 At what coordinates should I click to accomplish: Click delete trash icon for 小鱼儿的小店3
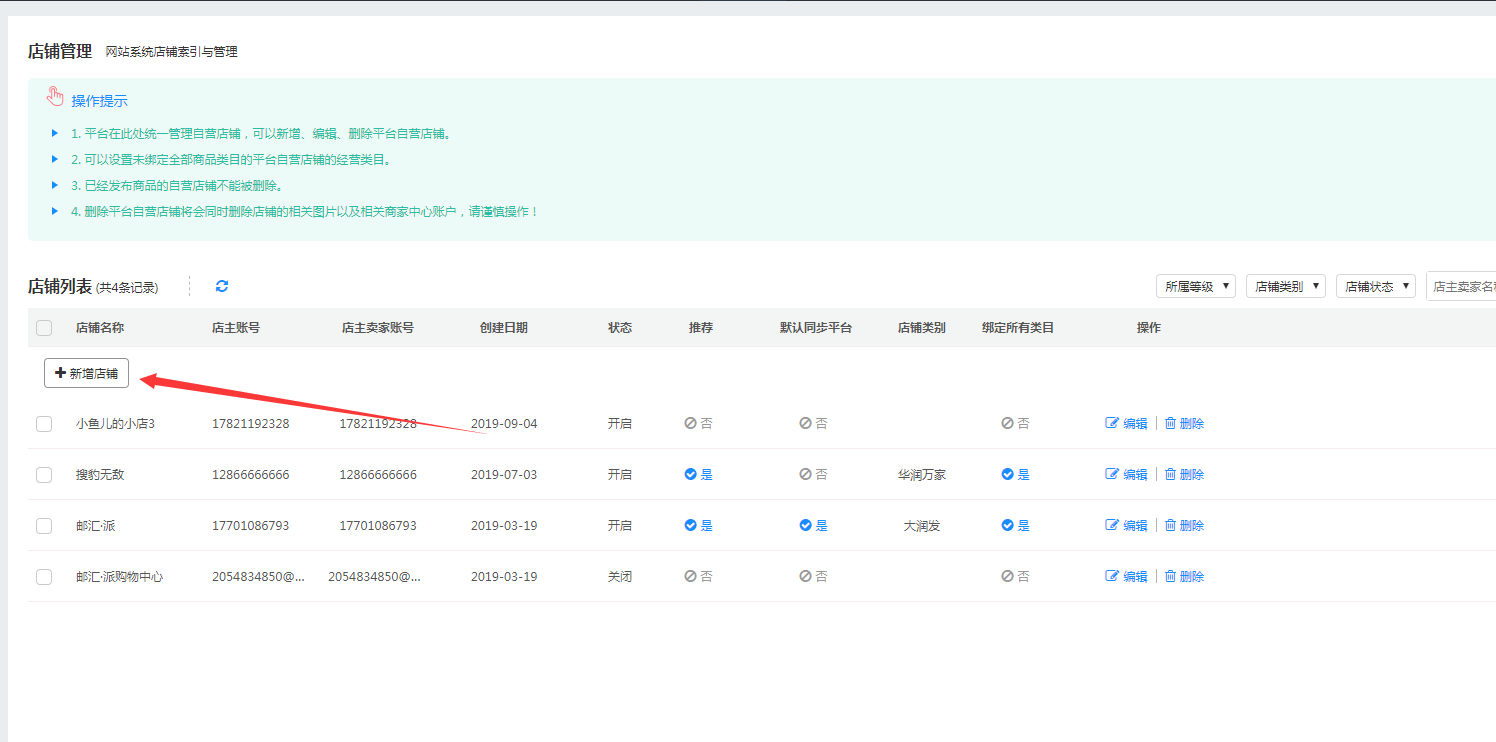click(x=1170, y=423)
